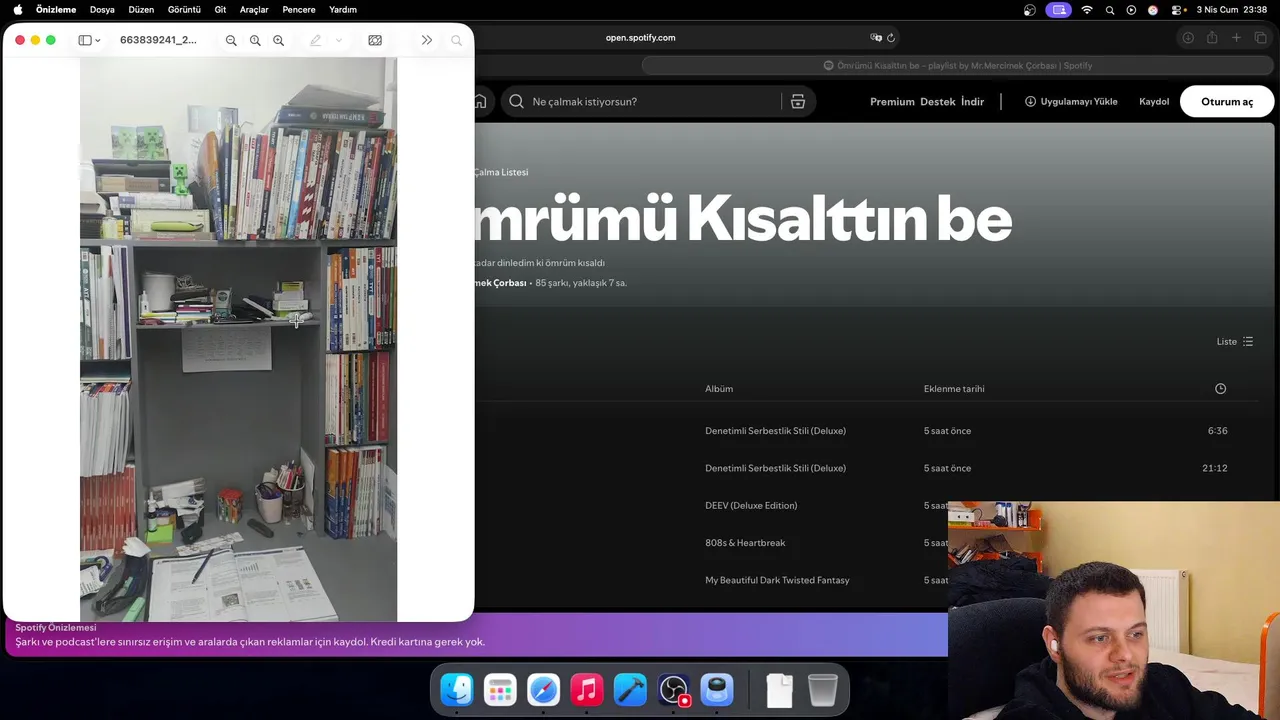Click the 6:36 song duration

1217,431
